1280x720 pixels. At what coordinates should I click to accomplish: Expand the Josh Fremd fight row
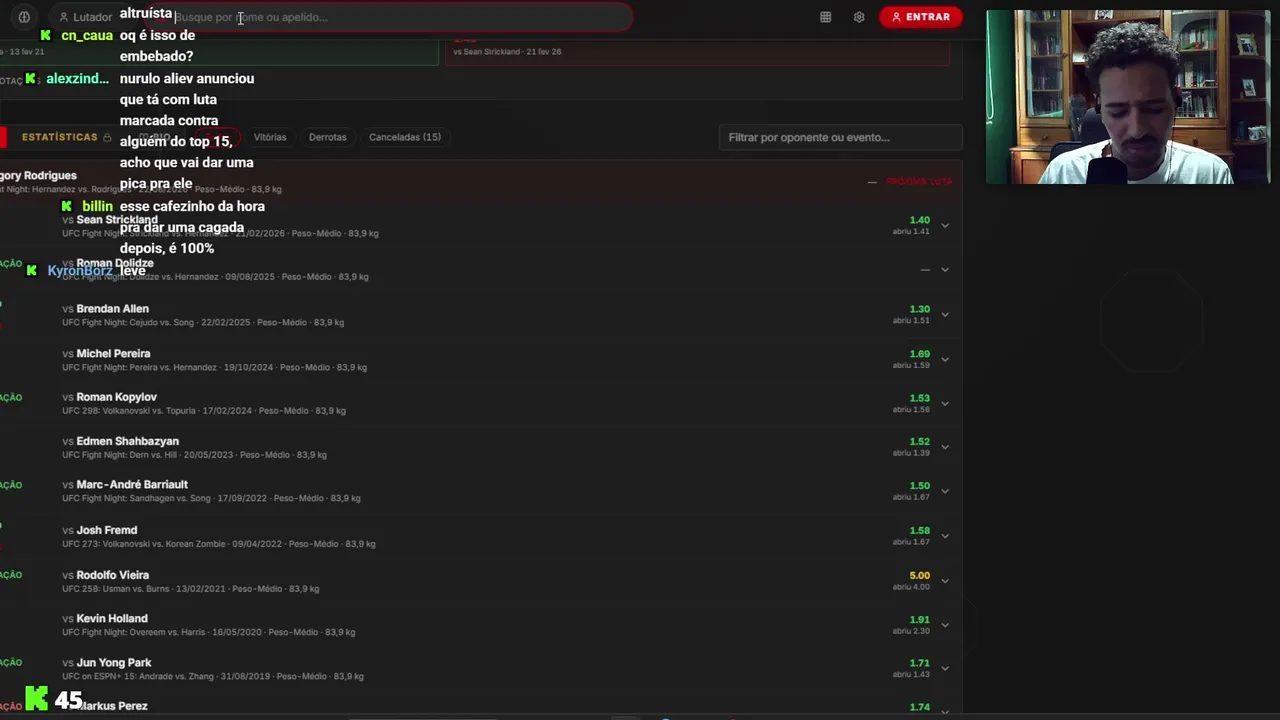click(x=944, y=536)
